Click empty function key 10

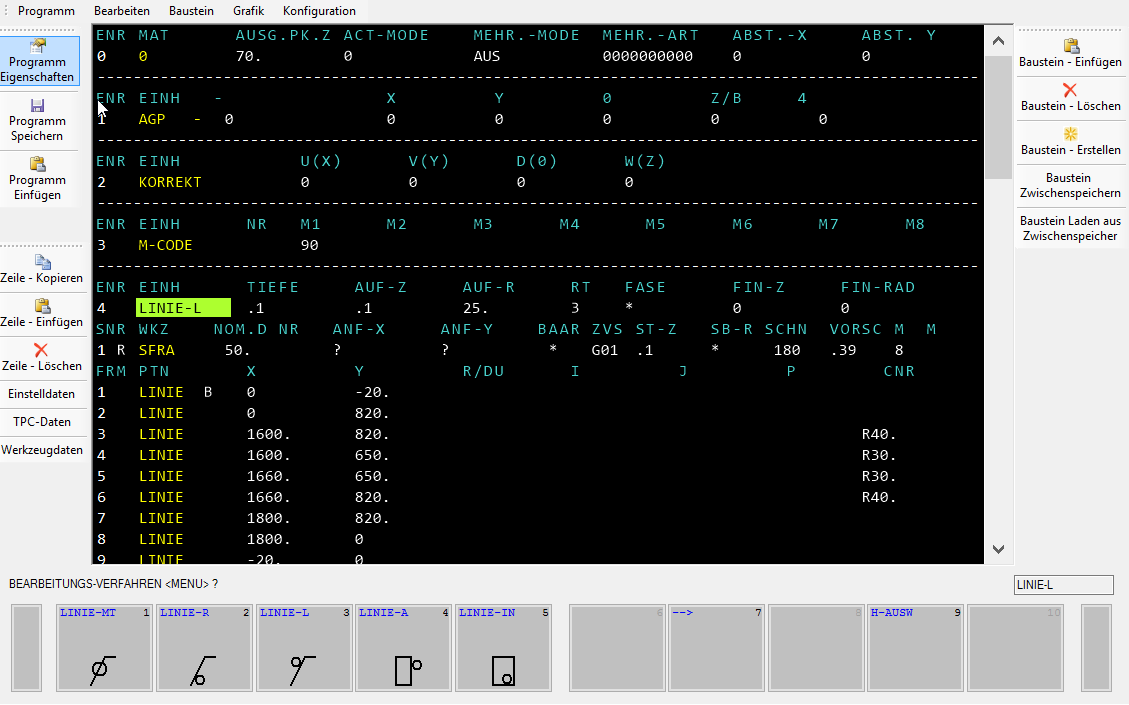[x=1015, y=648]
